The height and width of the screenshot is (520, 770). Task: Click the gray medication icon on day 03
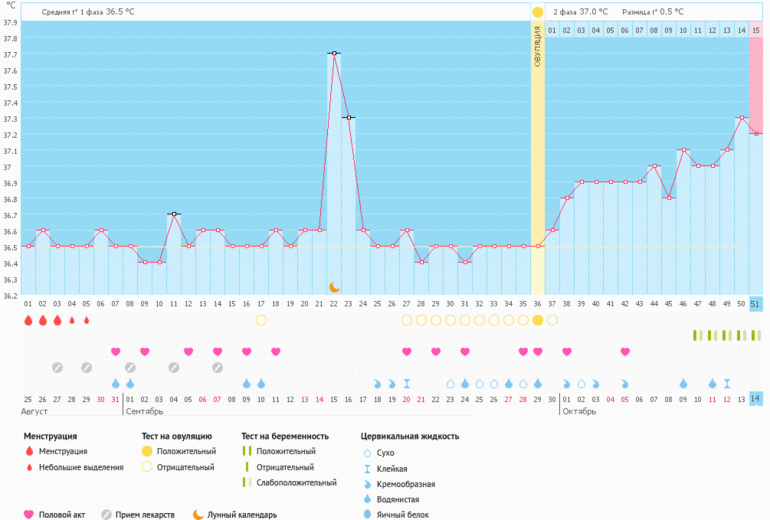point(57,367)
